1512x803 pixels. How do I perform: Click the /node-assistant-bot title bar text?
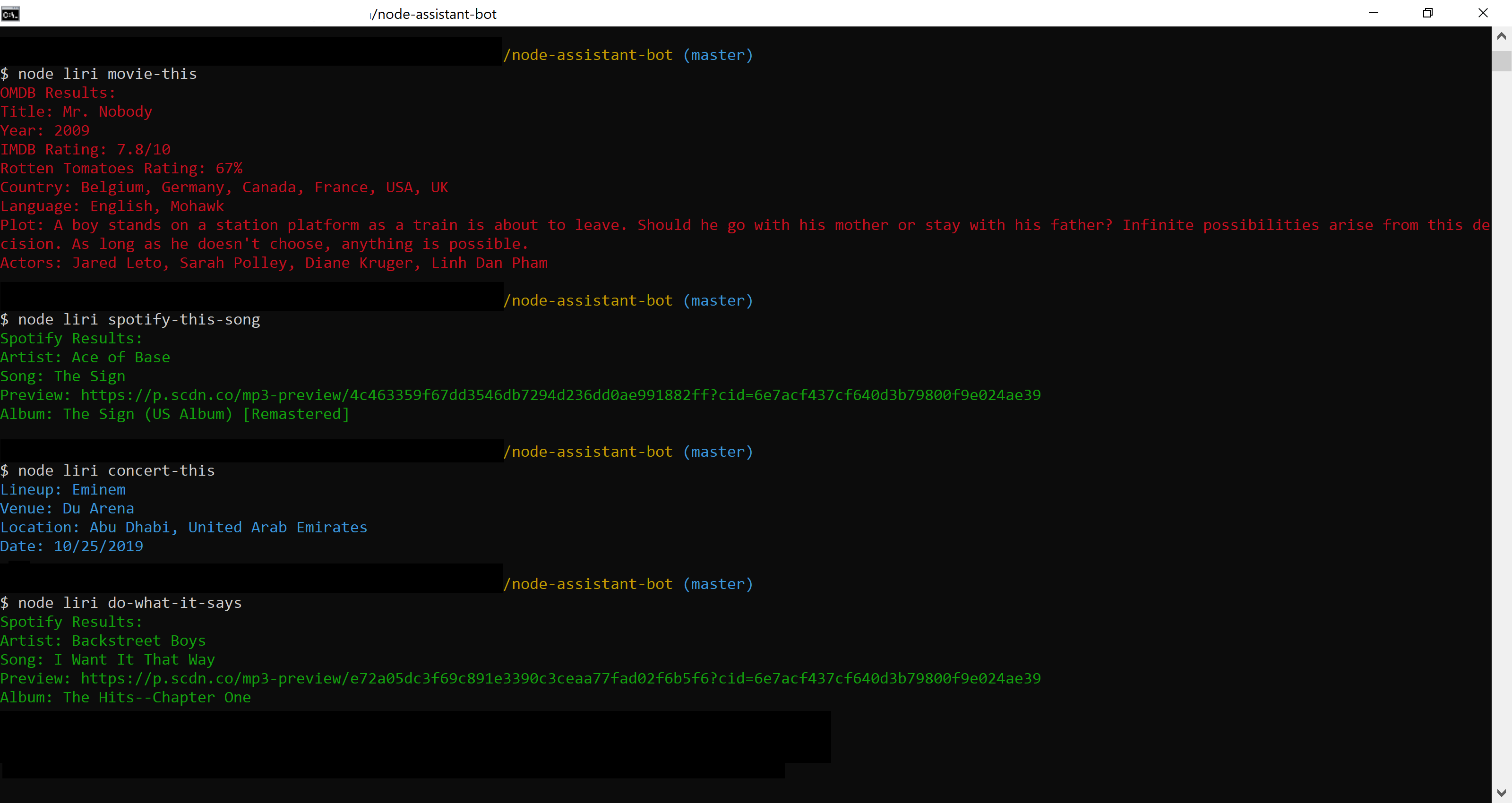(x=434, y=14)
